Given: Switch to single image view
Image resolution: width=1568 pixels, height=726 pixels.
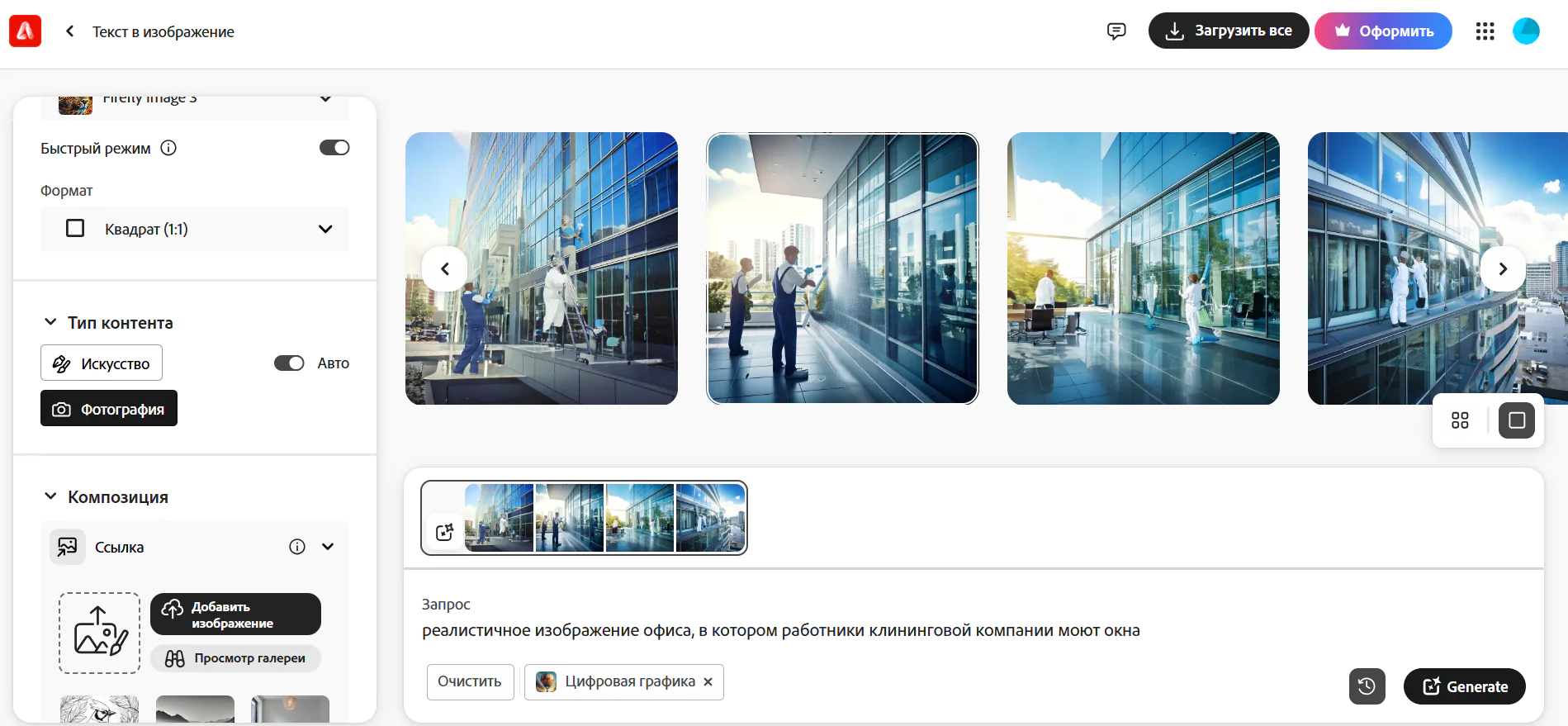Looking at the screenshot, I should [x=1517, y=420].
